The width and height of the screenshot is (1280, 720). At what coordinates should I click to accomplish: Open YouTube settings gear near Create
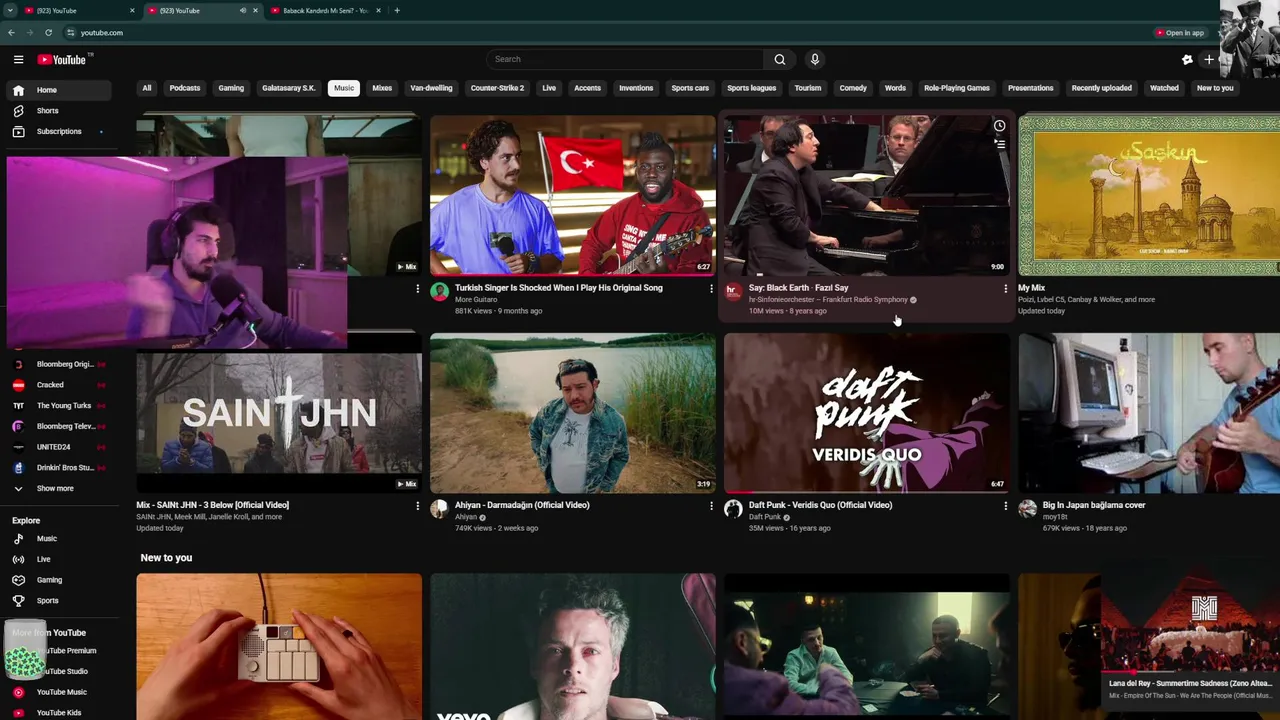click(x=1187, y=60)
